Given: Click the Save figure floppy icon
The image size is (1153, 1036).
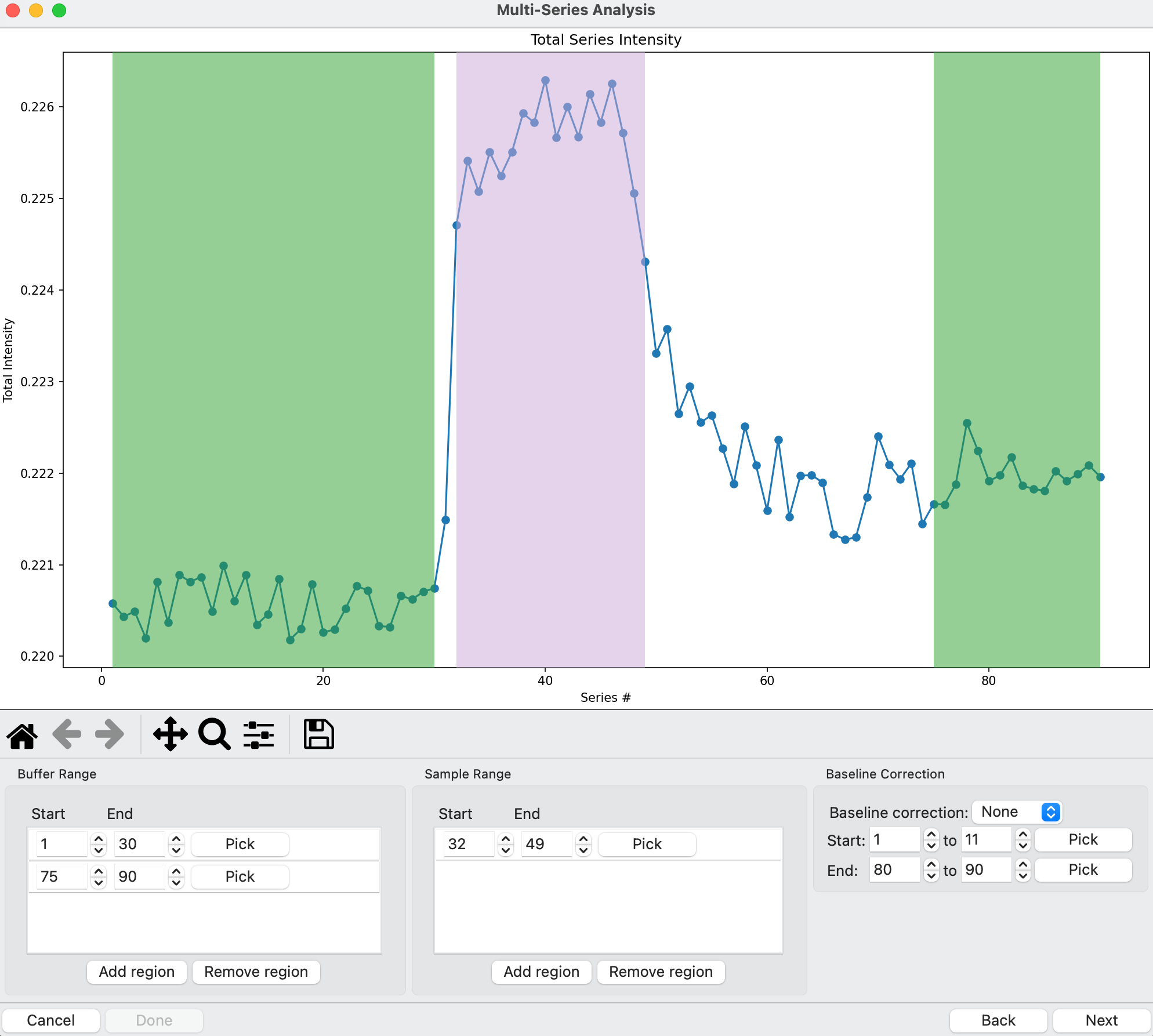Looking at the screenshot, I should (318, 735).
